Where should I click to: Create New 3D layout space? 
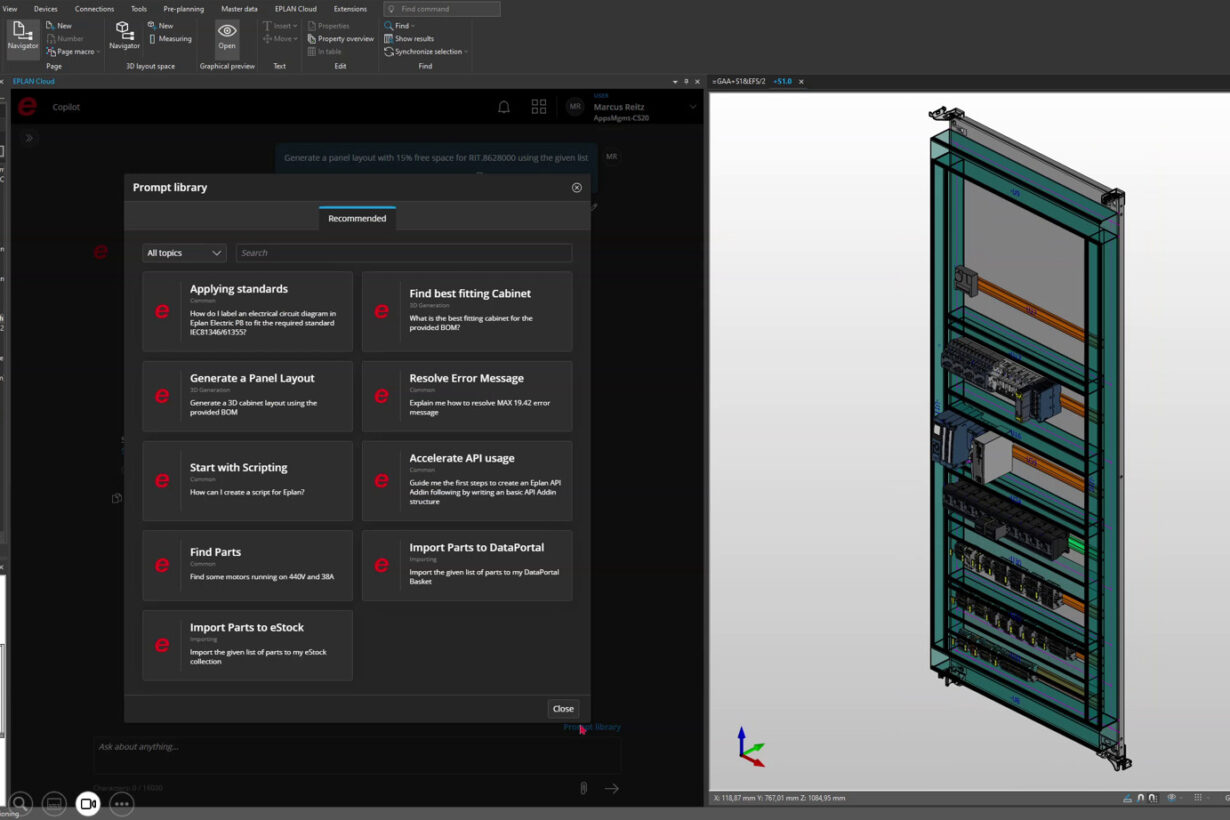coord(160,25)
